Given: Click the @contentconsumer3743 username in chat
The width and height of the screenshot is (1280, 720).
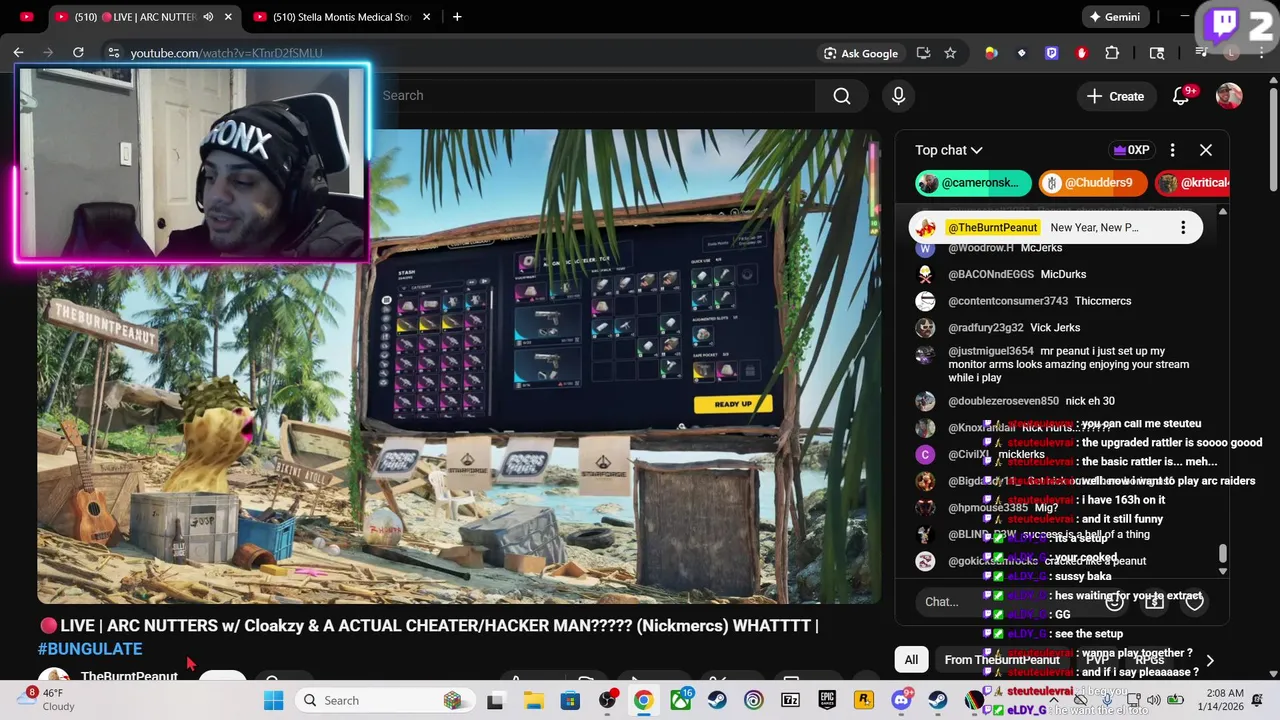Looking at the screenshot, I should [x=1008, y=301].
